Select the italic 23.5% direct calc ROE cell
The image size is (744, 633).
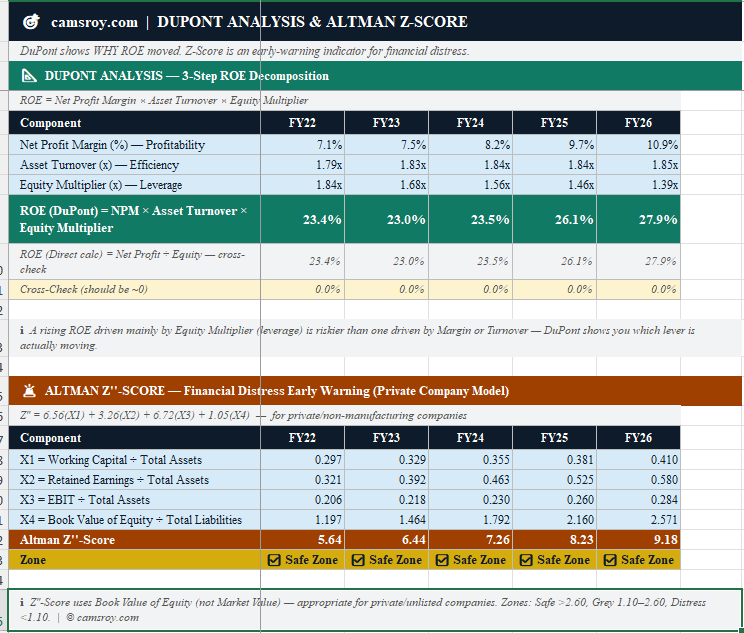pos(470,261)
